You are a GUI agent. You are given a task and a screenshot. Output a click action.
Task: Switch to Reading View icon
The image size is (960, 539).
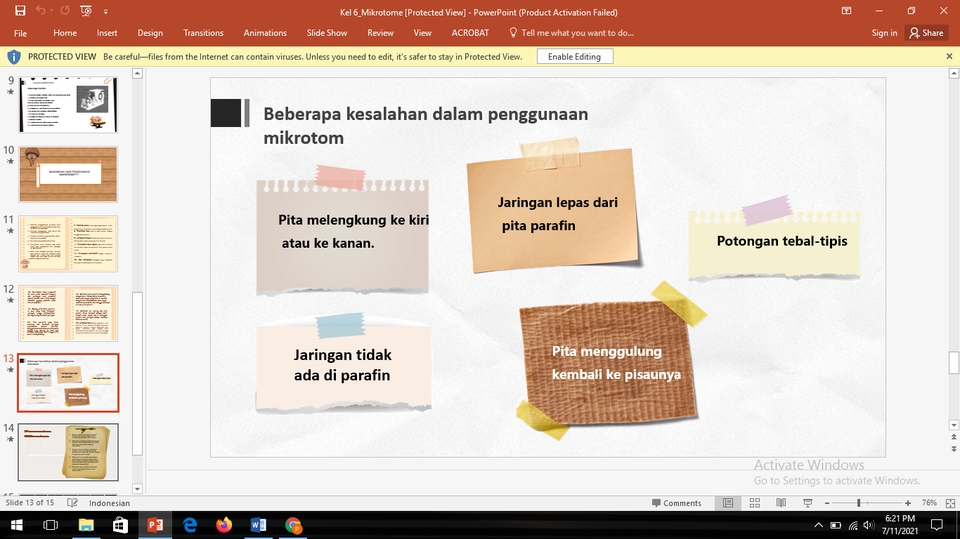pos(781,503)
